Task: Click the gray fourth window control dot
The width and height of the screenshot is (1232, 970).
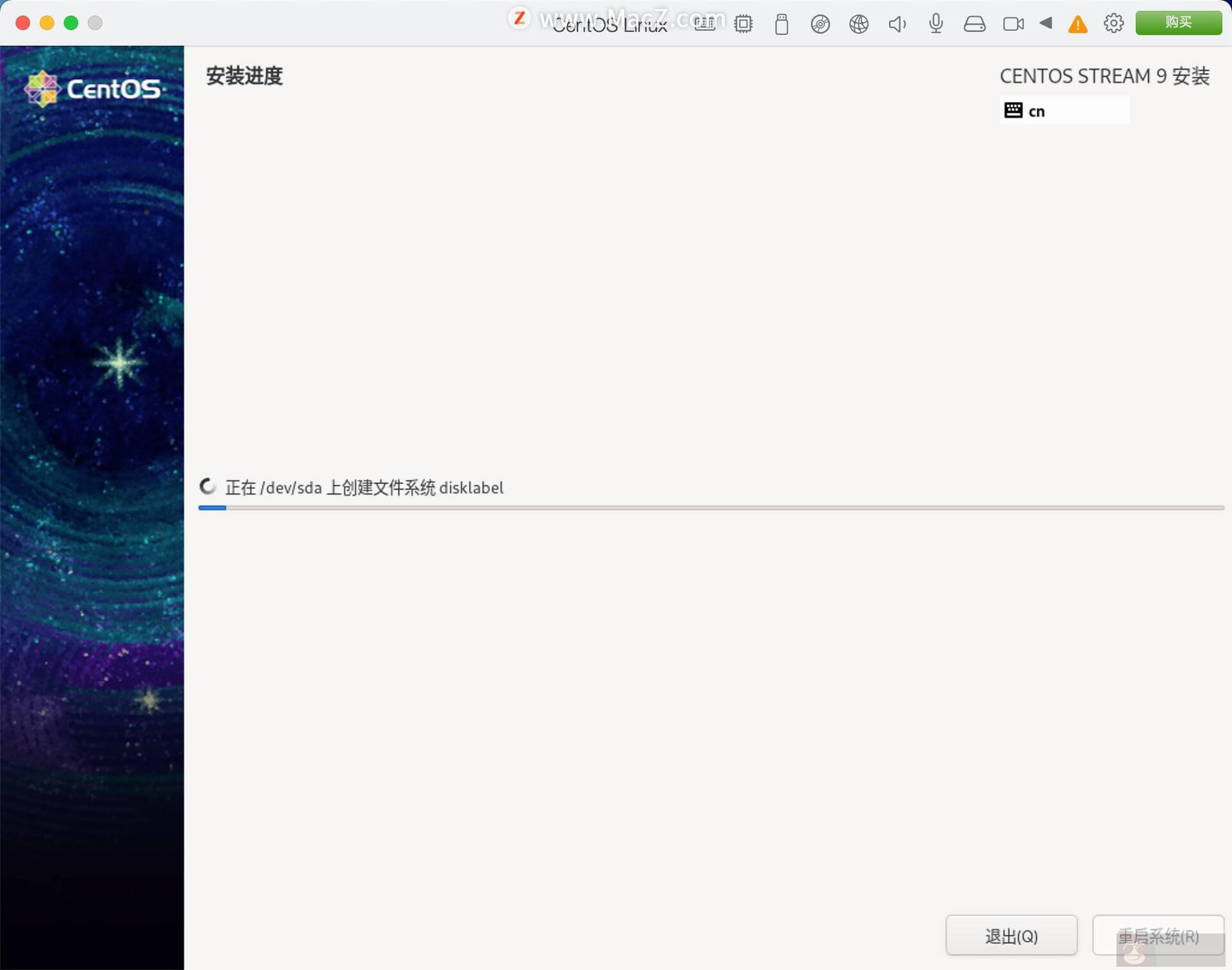Action: [95, 23]
